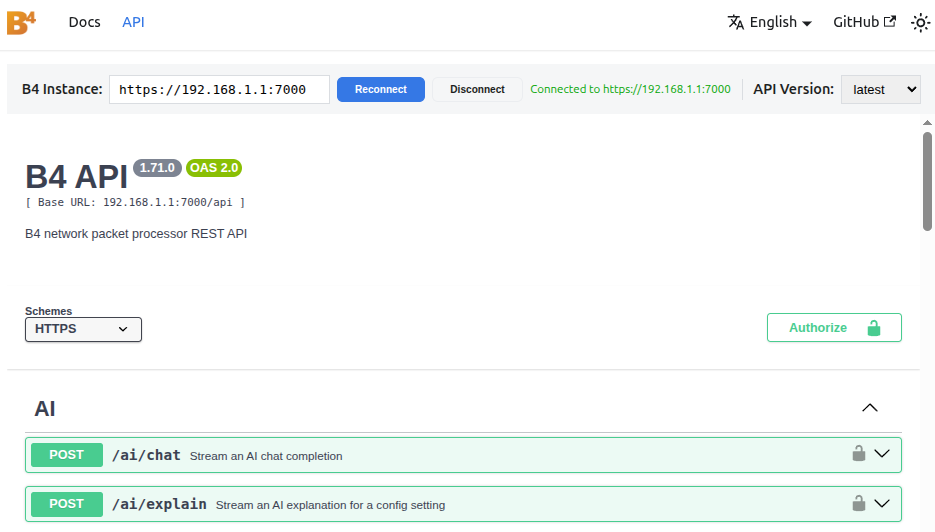This screenshot has height=532, width=935.
Task: Click the GitHub external link icon
Action: (890, 21)
